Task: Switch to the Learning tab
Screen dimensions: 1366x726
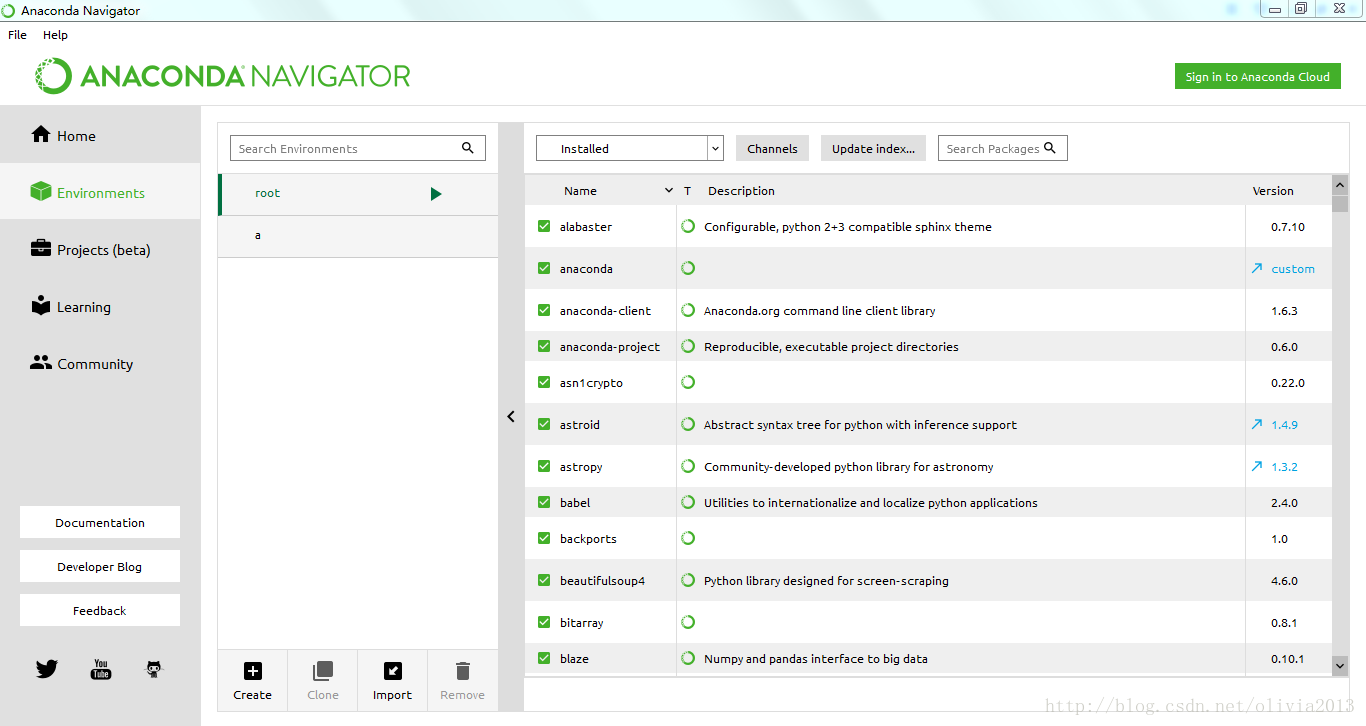Action: point(100,306)
